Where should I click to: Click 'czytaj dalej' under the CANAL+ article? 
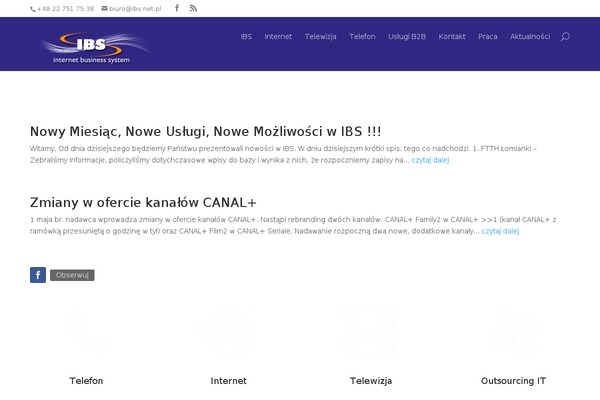pyautogui.click(x=500, y=230)
